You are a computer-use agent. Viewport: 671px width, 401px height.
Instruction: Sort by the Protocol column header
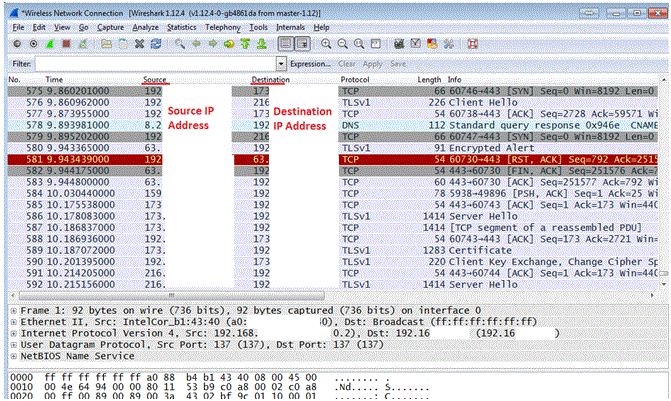point(355,80)
